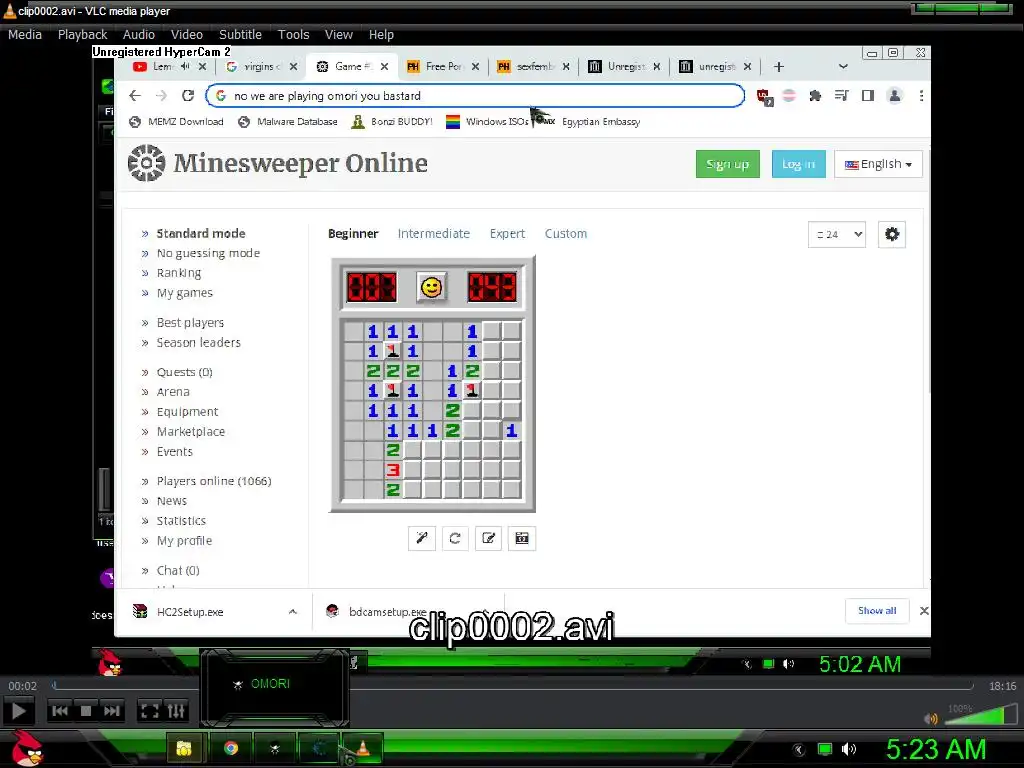Screen dimensions: 1024x768
Task: Open the English language dropdown
Action: 878,164
